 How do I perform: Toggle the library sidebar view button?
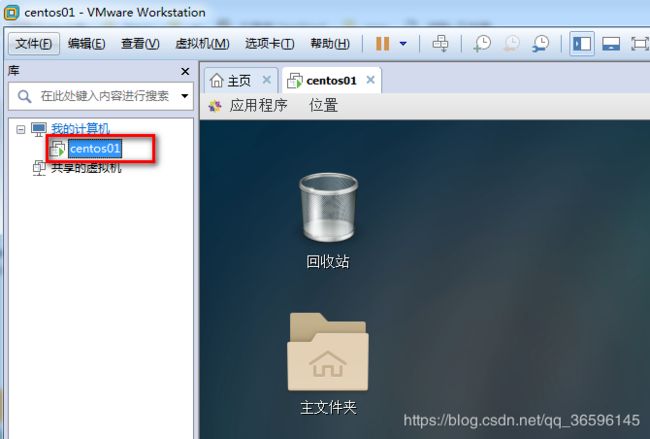coord(582,44)
